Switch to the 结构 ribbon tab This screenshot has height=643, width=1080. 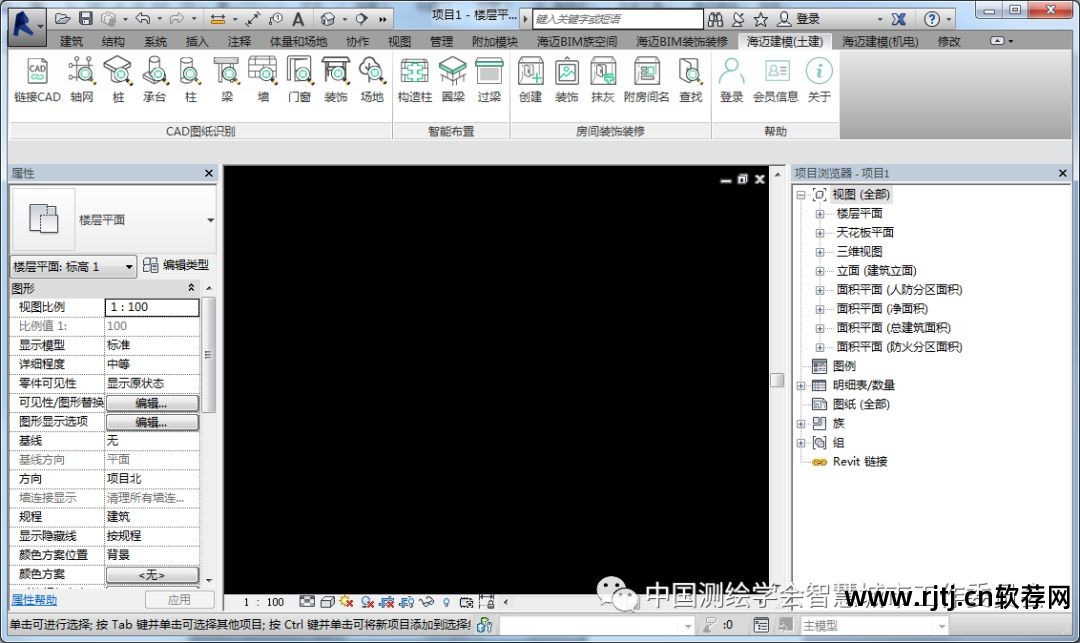pyautogui.click(x=113, y=41)
